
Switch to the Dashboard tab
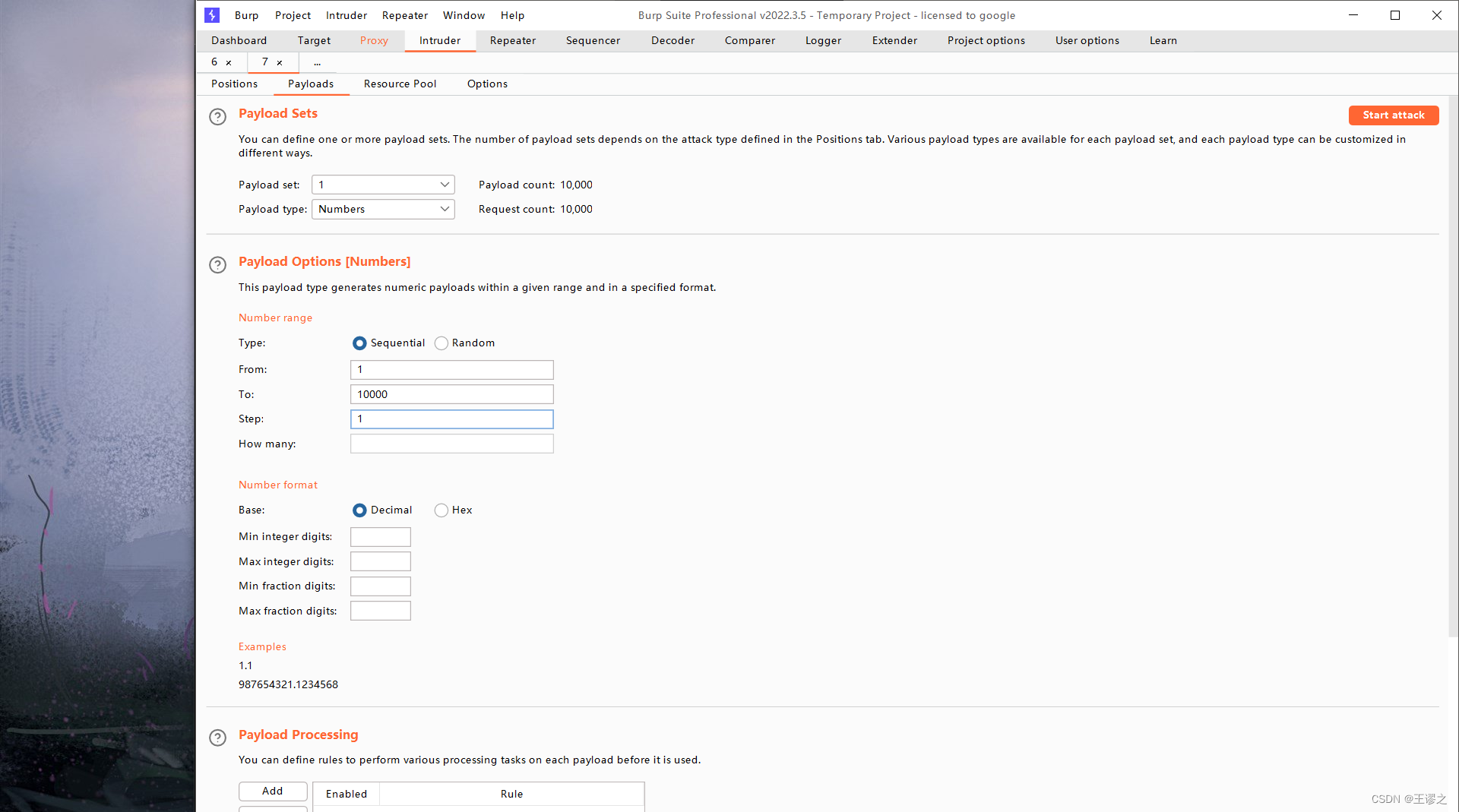coord(239,40)
